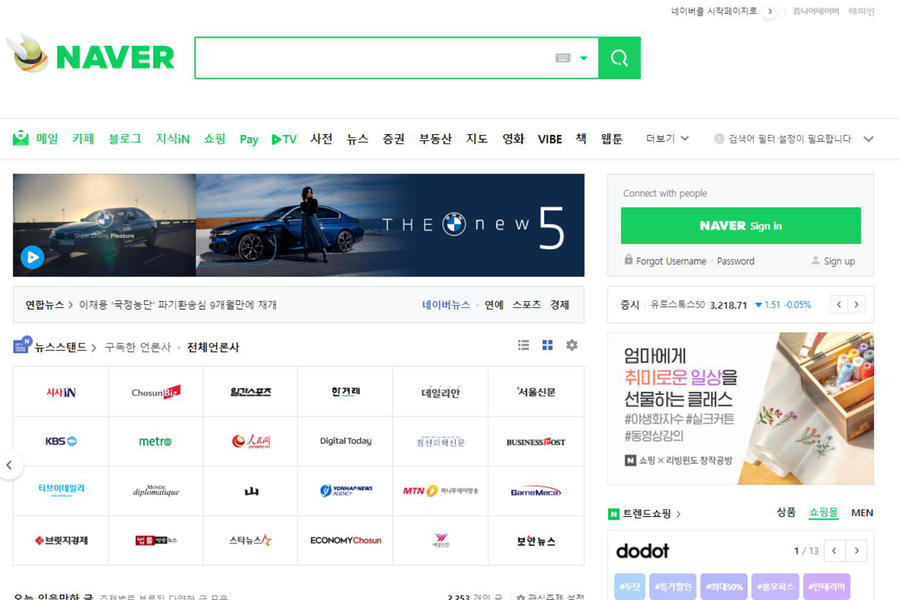Show next stock index item
This screenshot has width=900, height=600.
[856, 305]
